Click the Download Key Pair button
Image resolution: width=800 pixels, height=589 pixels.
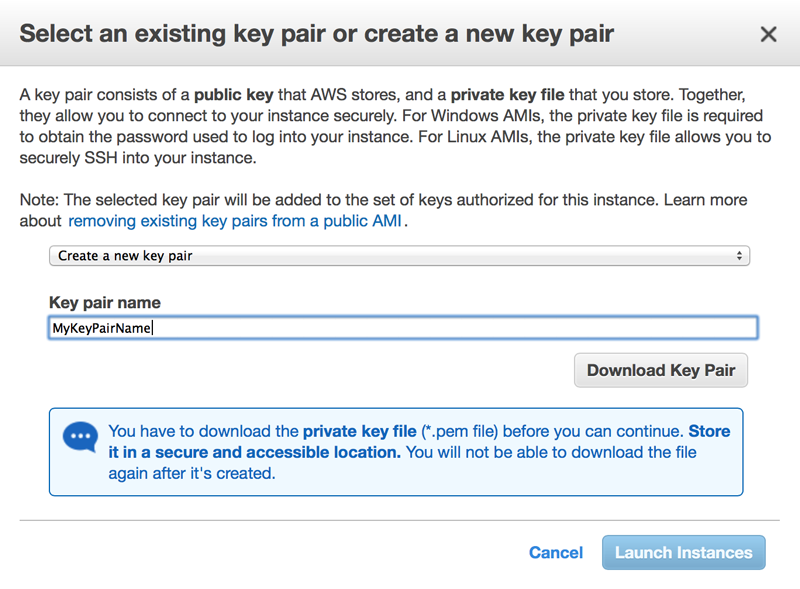[660, 370]
